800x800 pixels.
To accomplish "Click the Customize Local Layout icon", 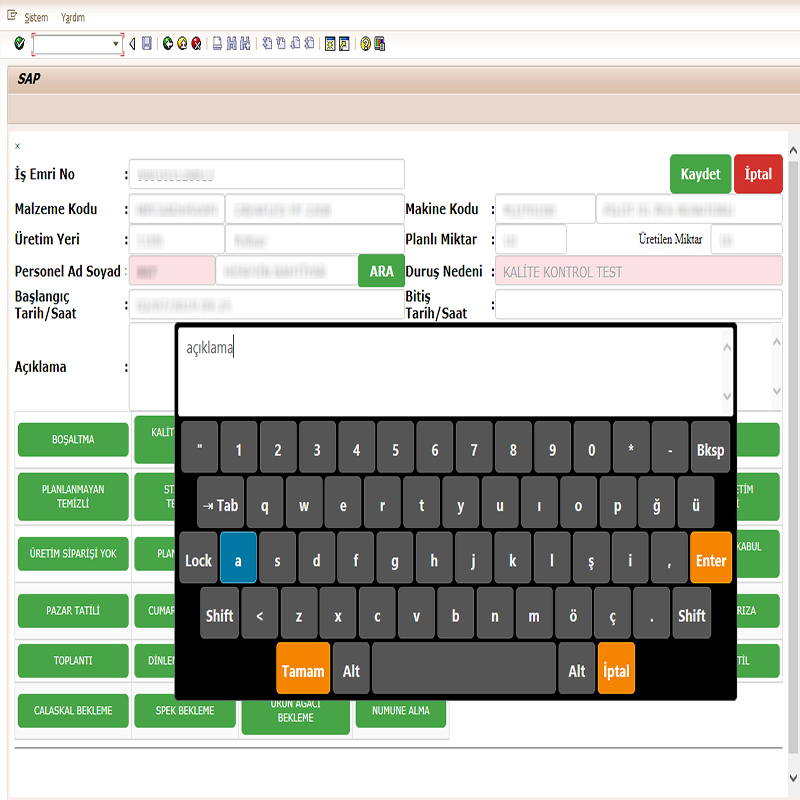I will coord(380,44).
